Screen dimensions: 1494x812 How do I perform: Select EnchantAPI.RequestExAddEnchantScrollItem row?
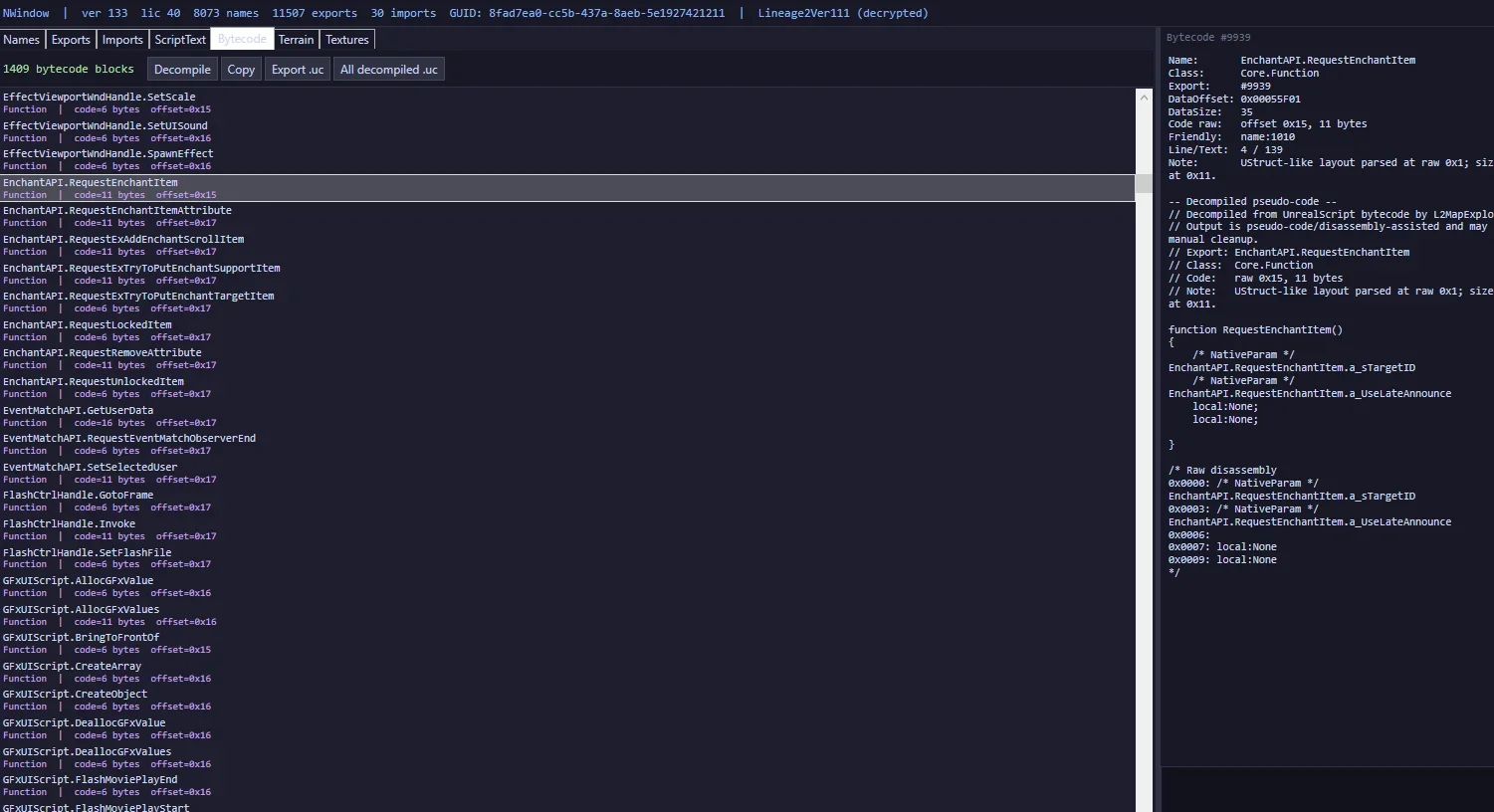(567, 246)
